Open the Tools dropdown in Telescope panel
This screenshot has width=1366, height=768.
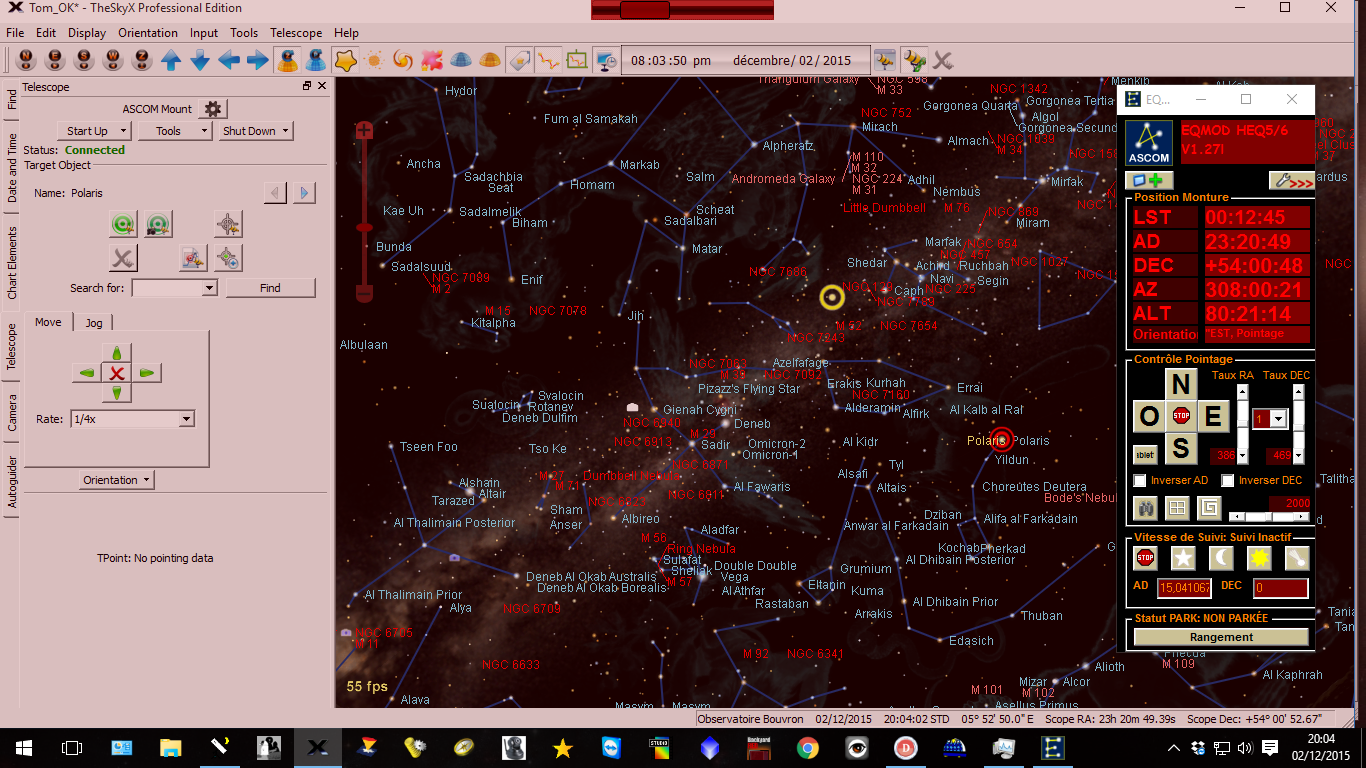pyautogui.click(x=175, y=131)
